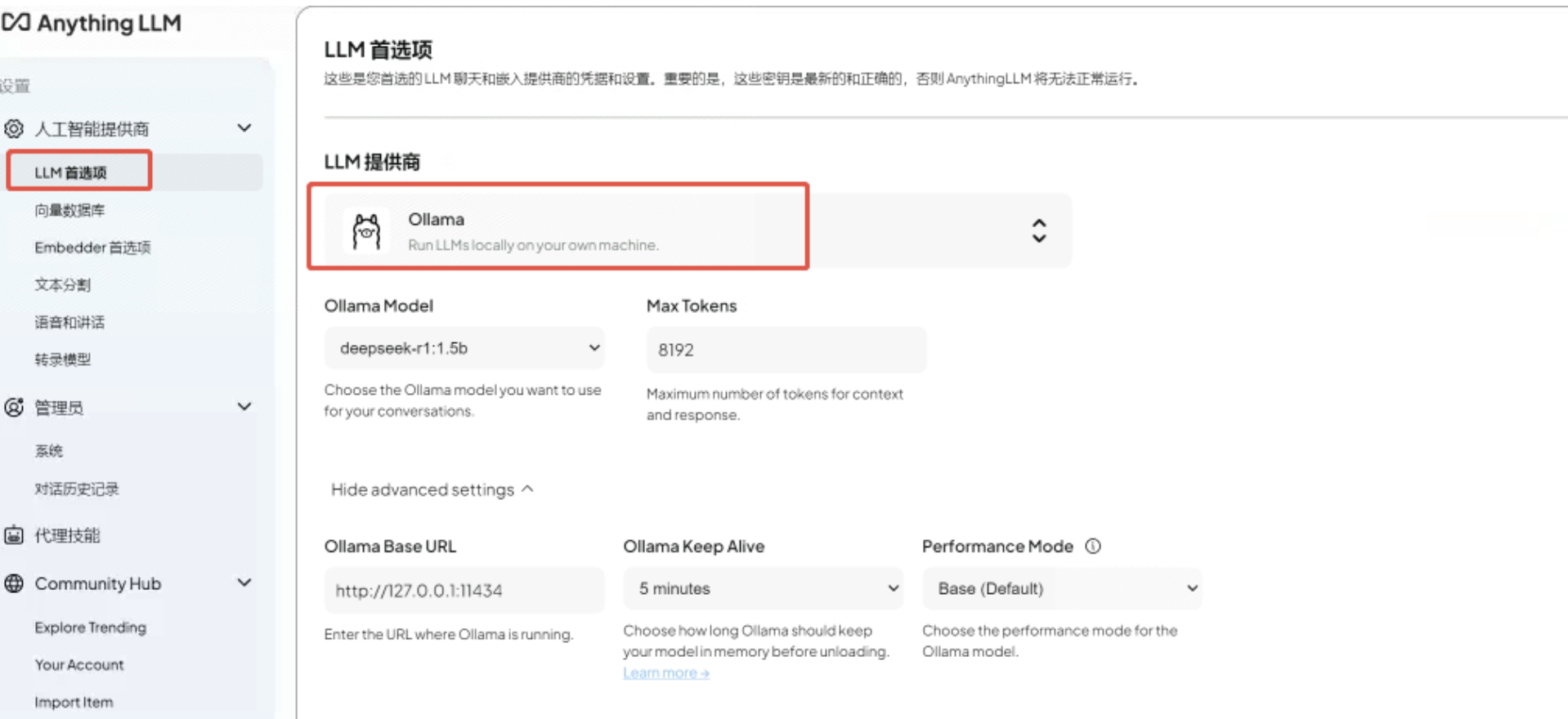The image size is (1568, 719).
Task: Open the Performance Mode dropdown
Action: tap(1062, 588)
